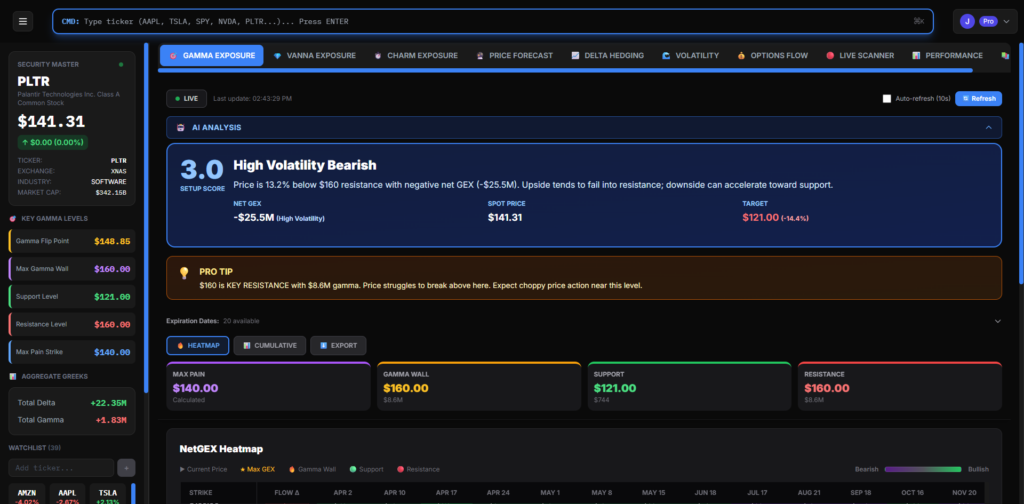The image size is (1024, 504).
Task: Click the Max GEX star legend icon
Action: pyautogui.click(x=243, y=469)
